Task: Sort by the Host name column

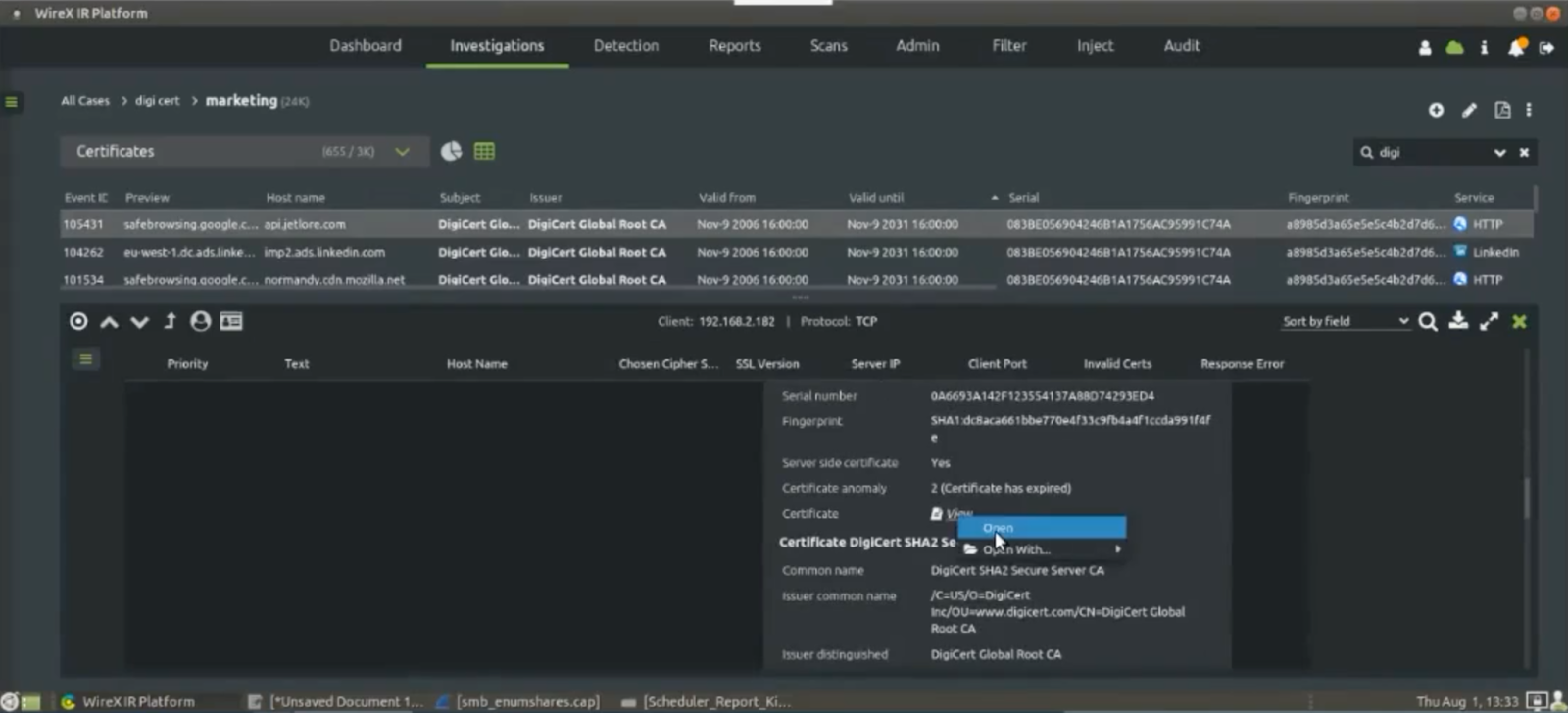Action: point(295,197)
